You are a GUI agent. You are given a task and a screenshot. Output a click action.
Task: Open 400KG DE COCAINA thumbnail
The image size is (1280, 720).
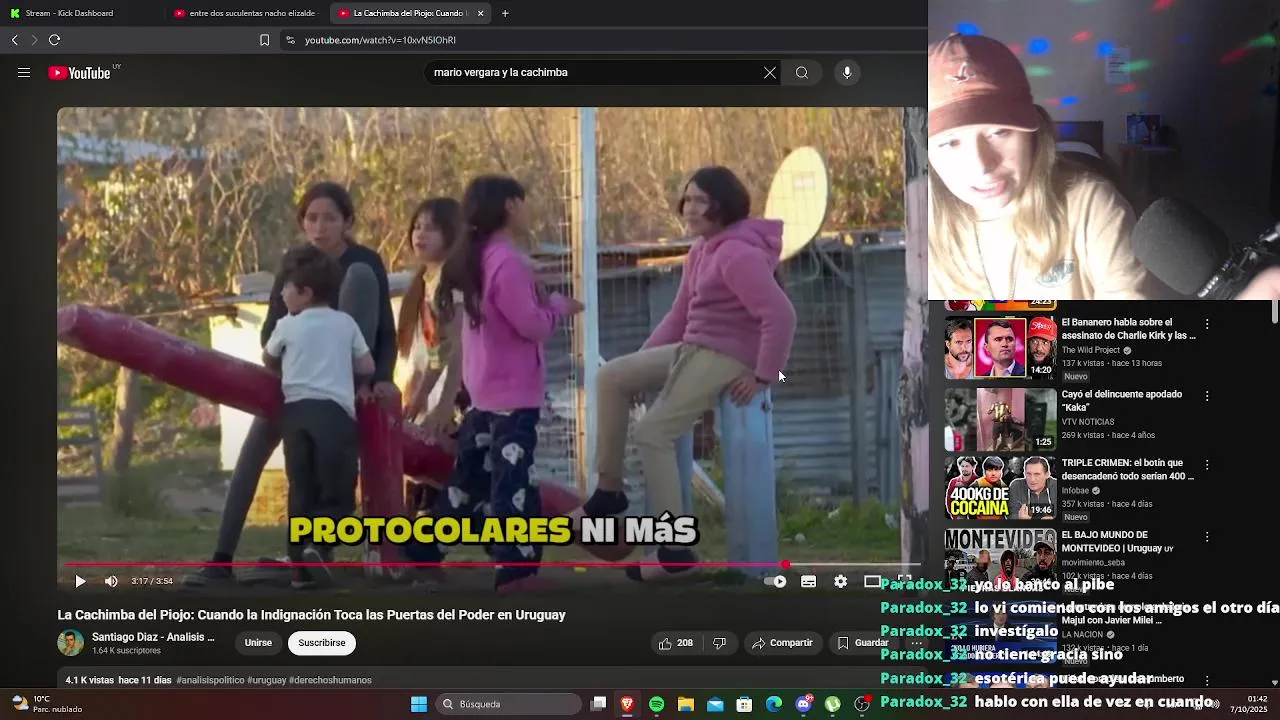click(1000, 488)
